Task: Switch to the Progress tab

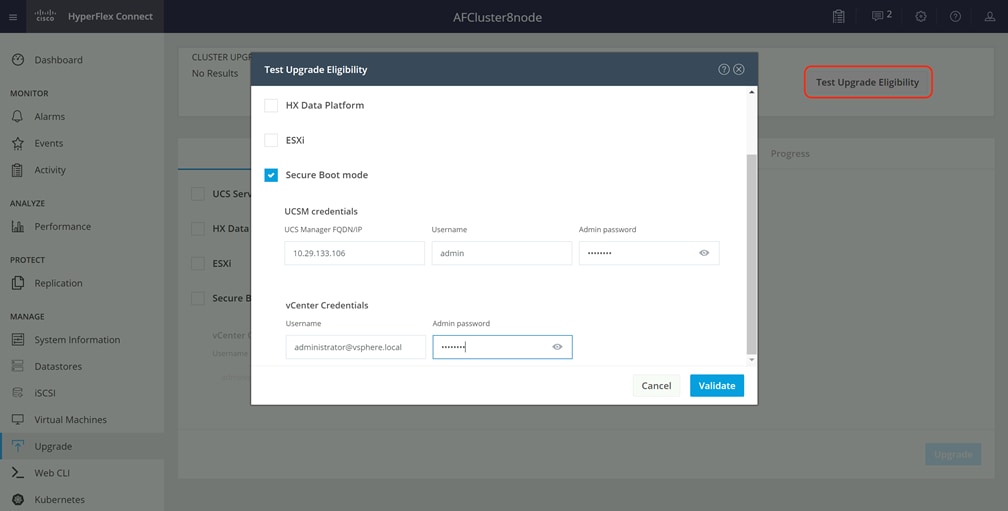Action: coord(790,154)
